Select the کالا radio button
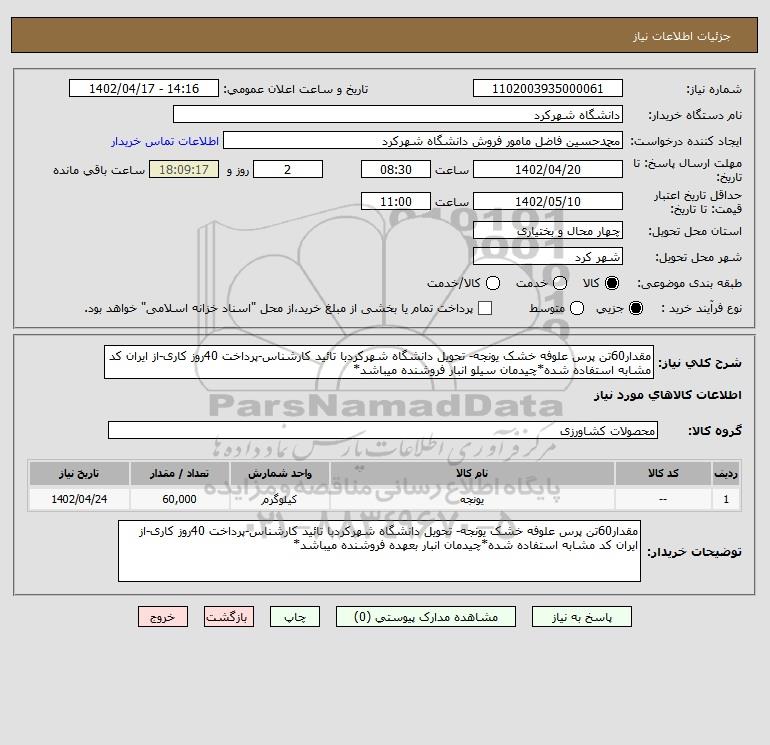Viewport: 770px width, 745px height. point(612,283)
